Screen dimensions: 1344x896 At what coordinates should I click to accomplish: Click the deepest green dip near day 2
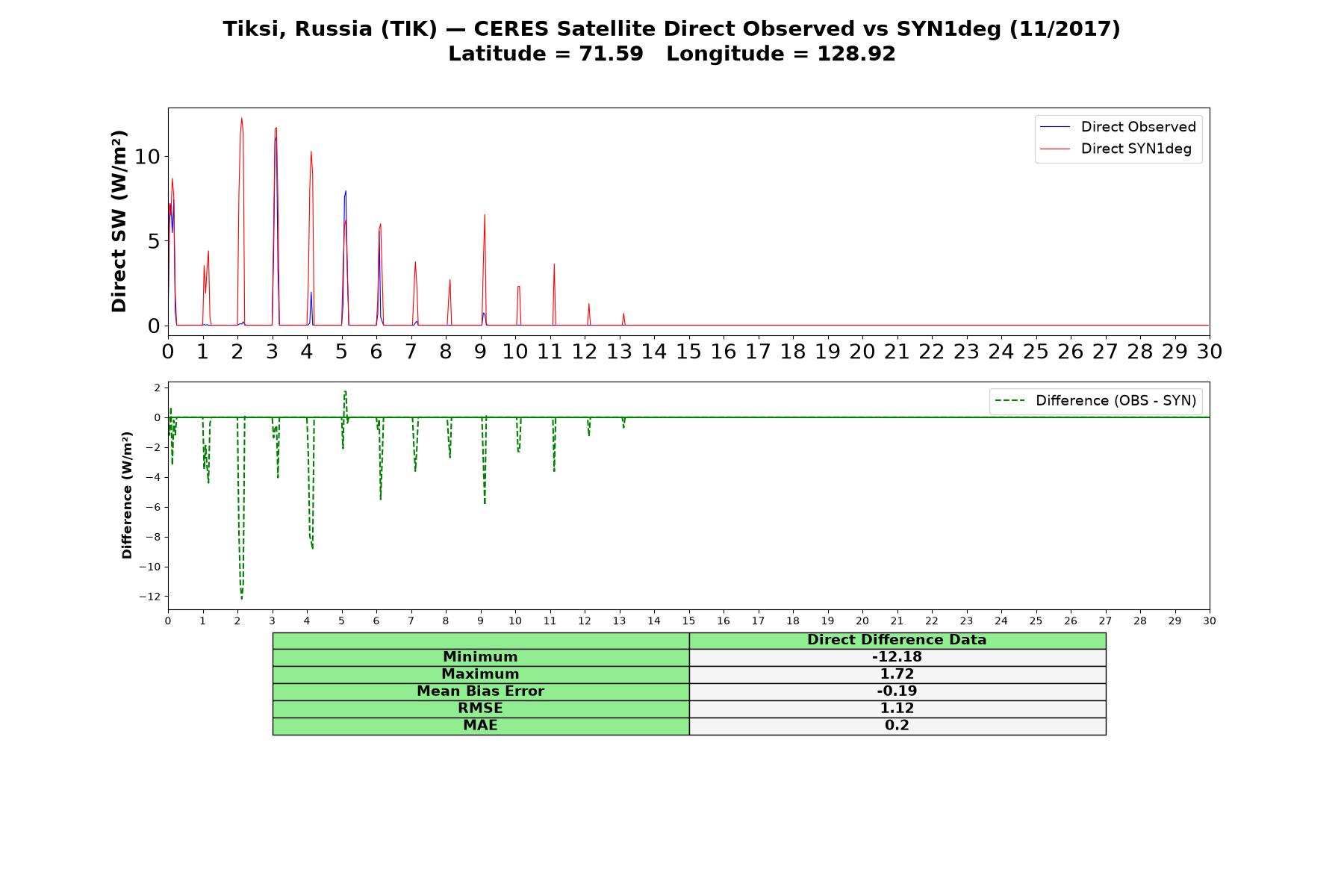[x=241, y=597]
